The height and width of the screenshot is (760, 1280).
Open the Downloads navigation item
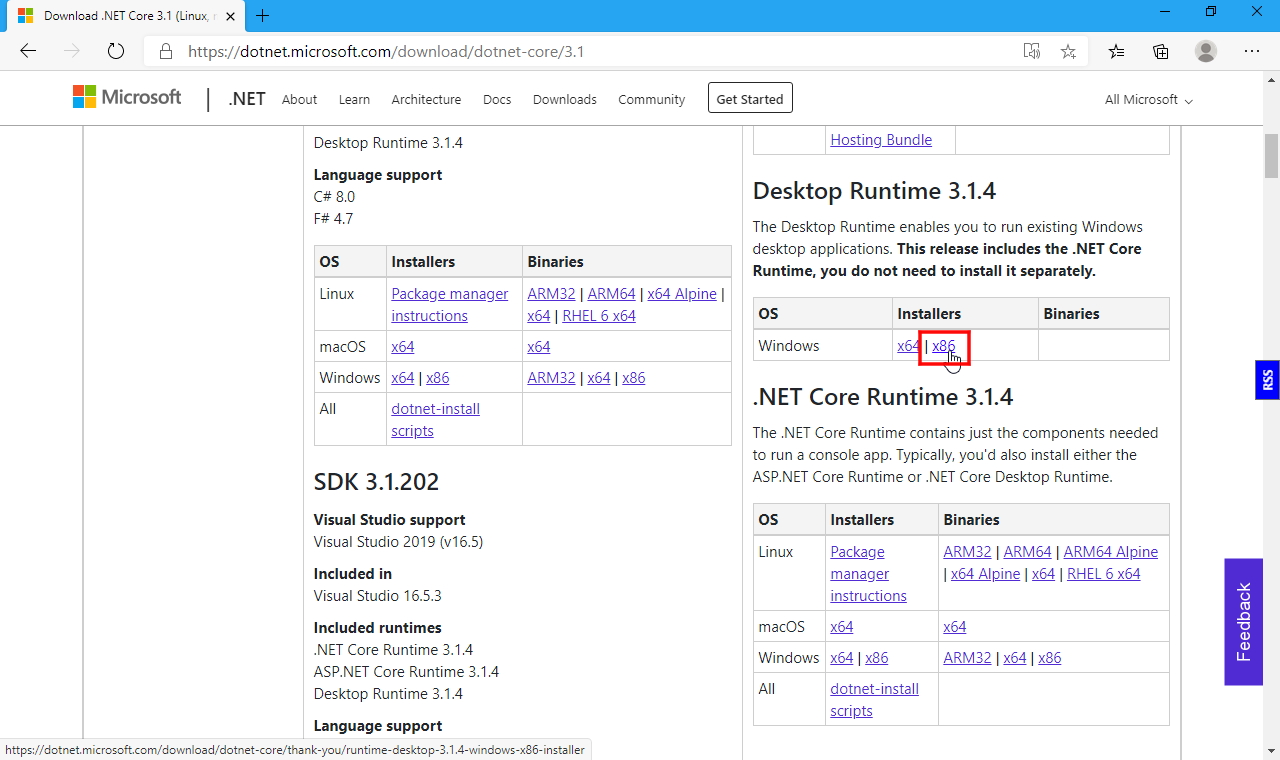point(564,100)
